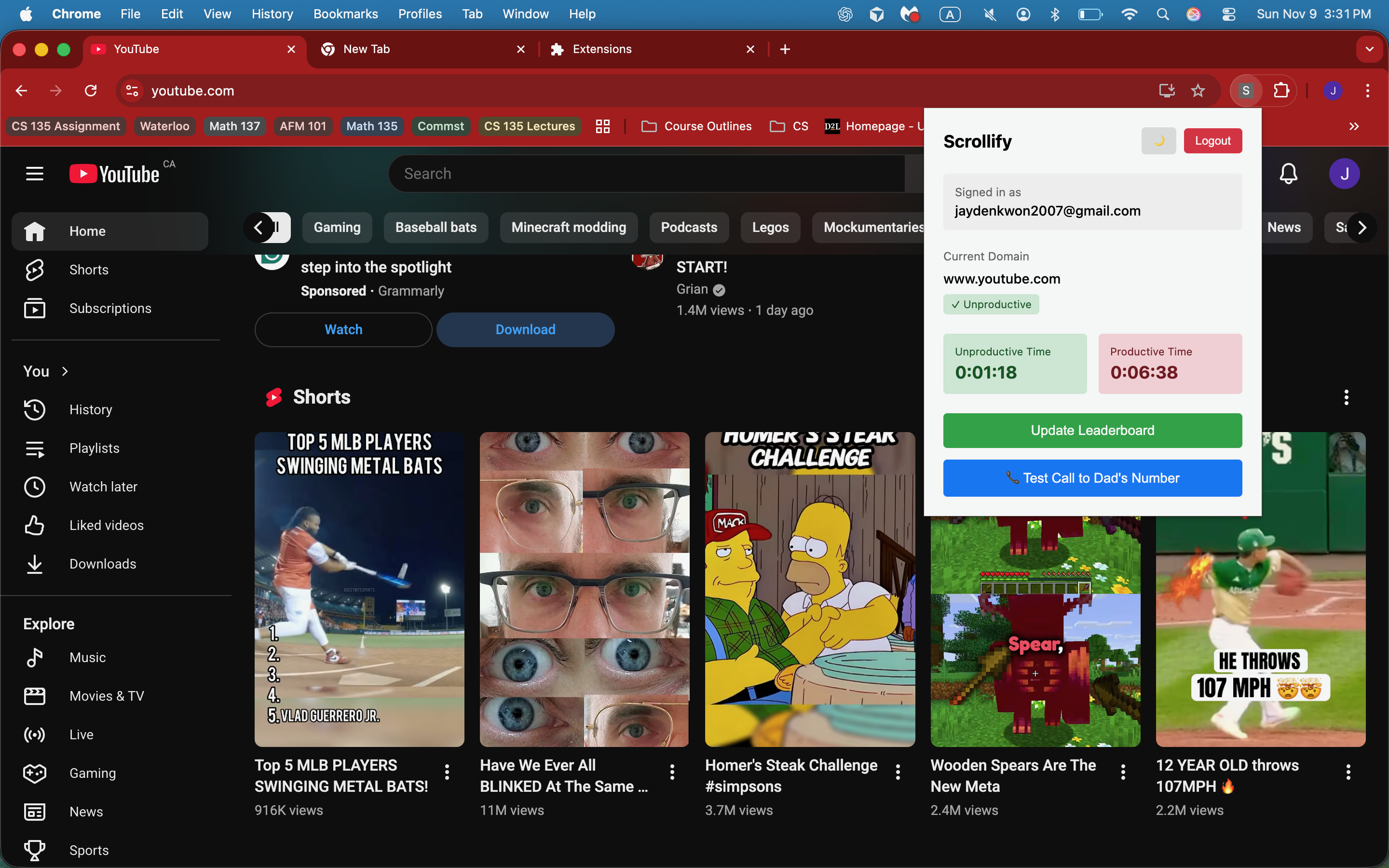The image size is (1389, 868).
Task: Expand the You section chevron
Action: click(65, 371)
